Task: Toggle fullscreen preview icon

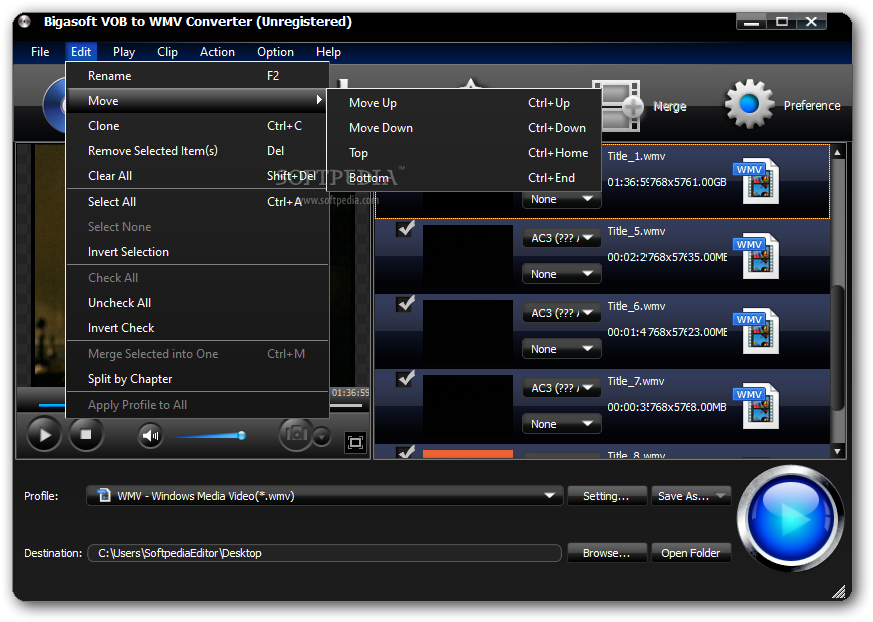Action: 355,443
